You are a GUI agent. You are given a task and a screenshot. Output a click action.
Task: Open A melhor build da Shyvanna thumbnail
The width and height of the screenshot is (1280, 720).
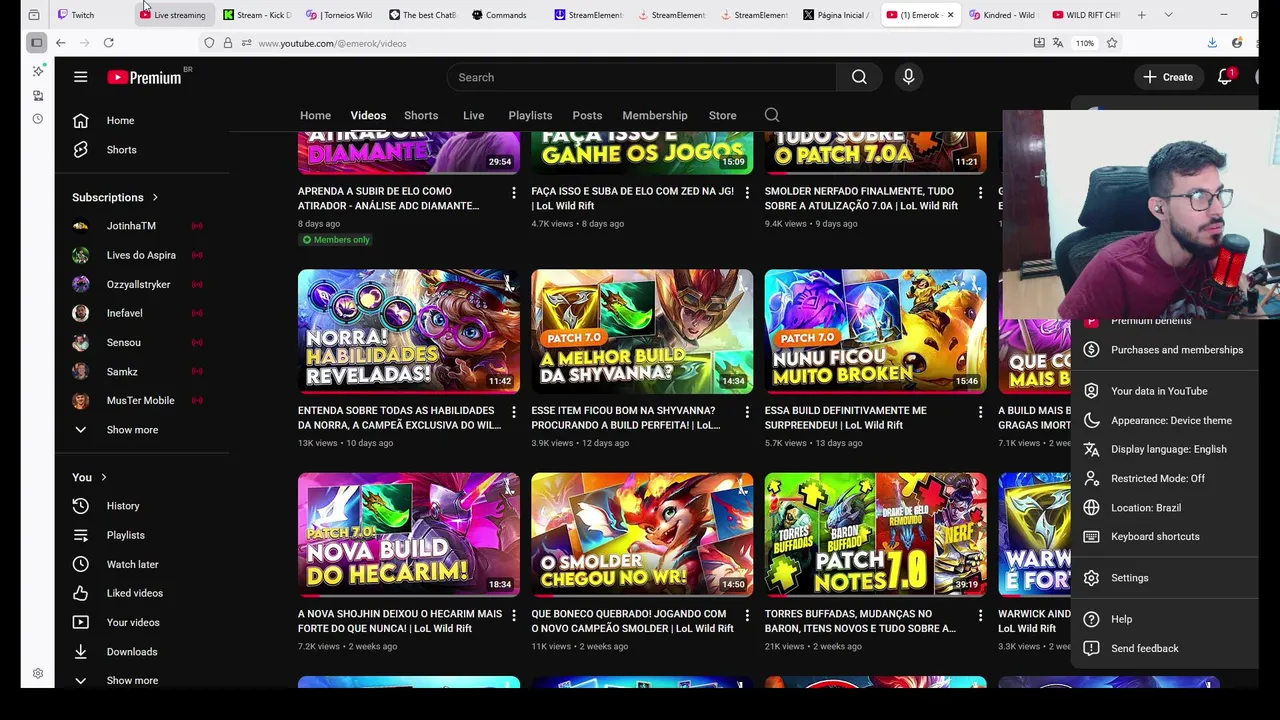642,331
